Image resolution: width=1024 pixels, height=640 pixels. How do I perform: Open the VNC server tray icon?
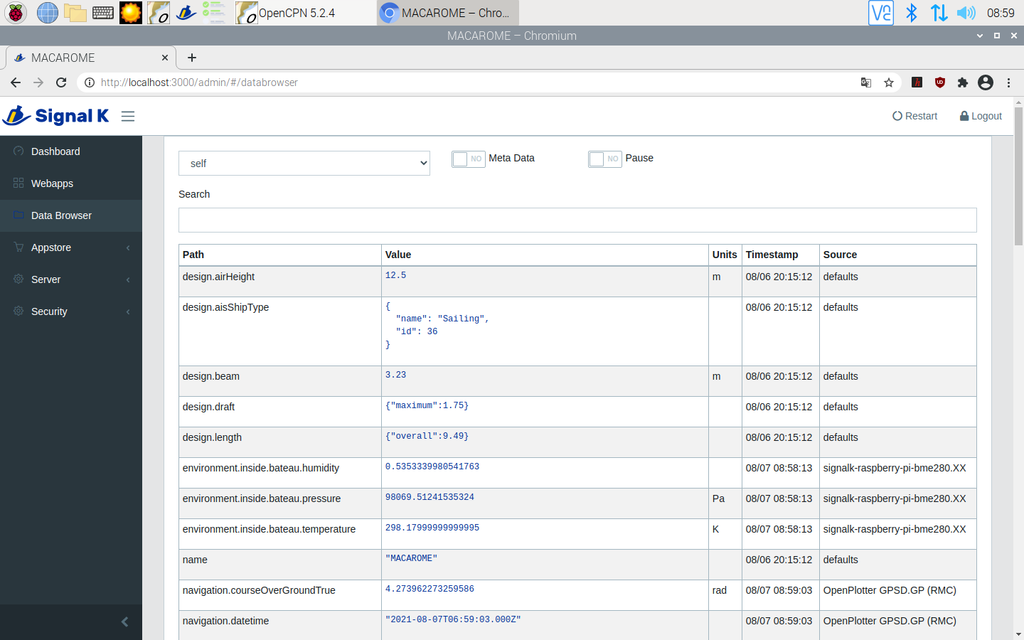click(x=880, y=12)
